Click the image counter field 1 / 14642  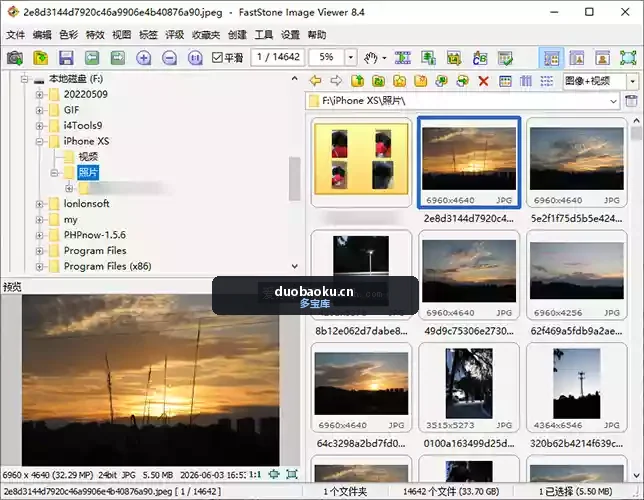(278, 57)
